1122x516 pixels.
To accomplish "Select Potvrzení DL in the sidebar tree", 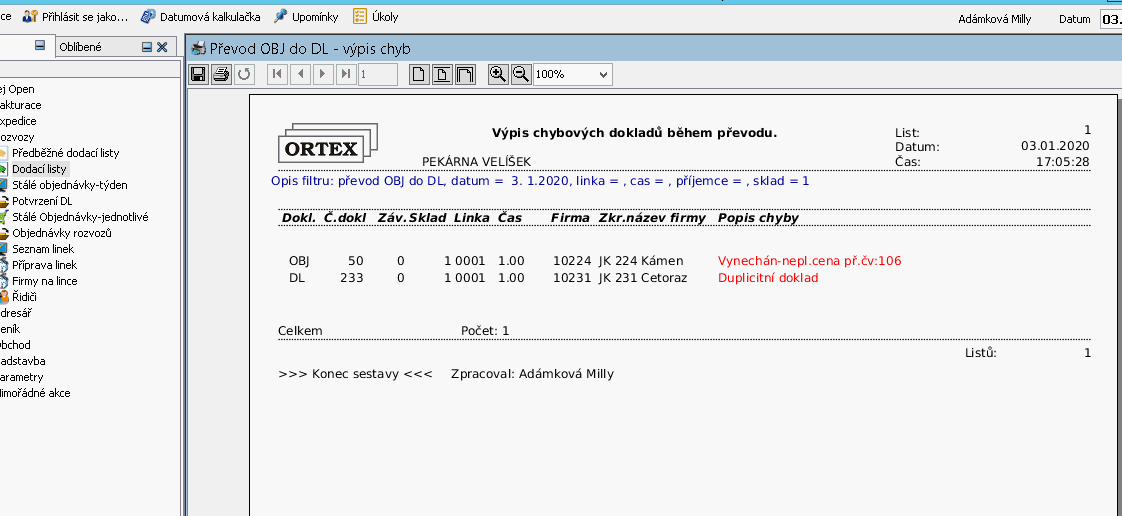I will pos(42,201).
